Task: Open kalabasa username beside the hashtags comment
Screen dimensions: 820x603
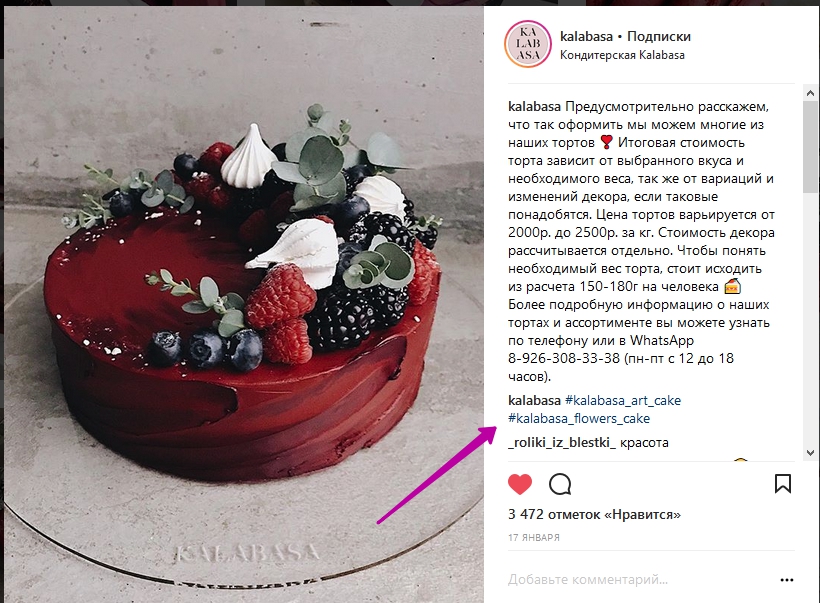Action: [x=534, y=401]
